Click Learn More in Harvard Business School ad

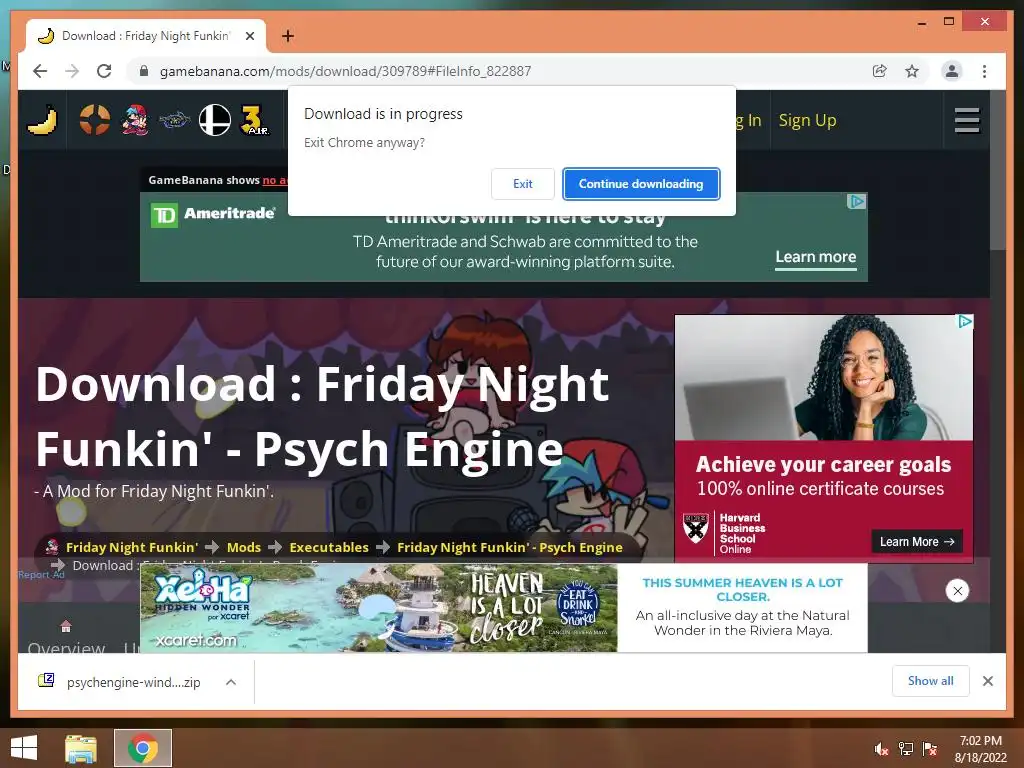coord(917,541)
